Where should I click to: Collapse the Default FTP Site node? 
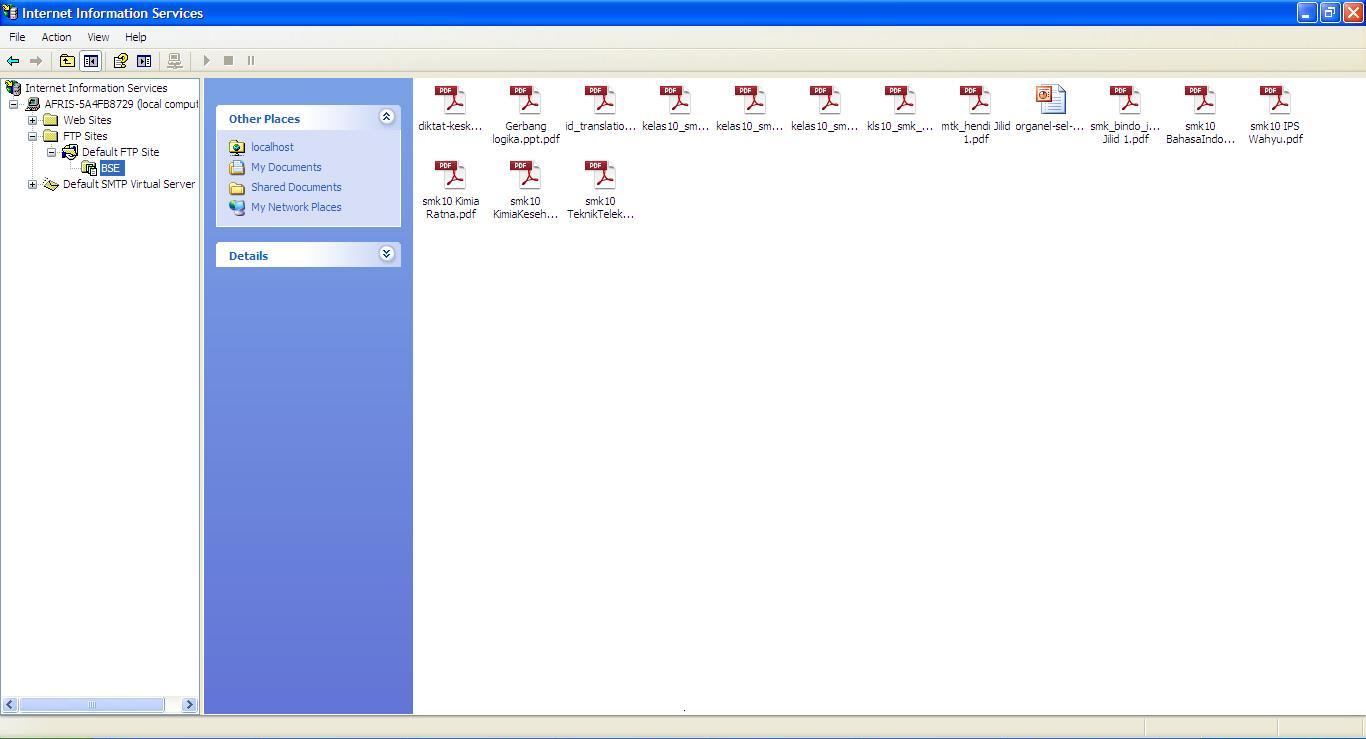[51, 152]
